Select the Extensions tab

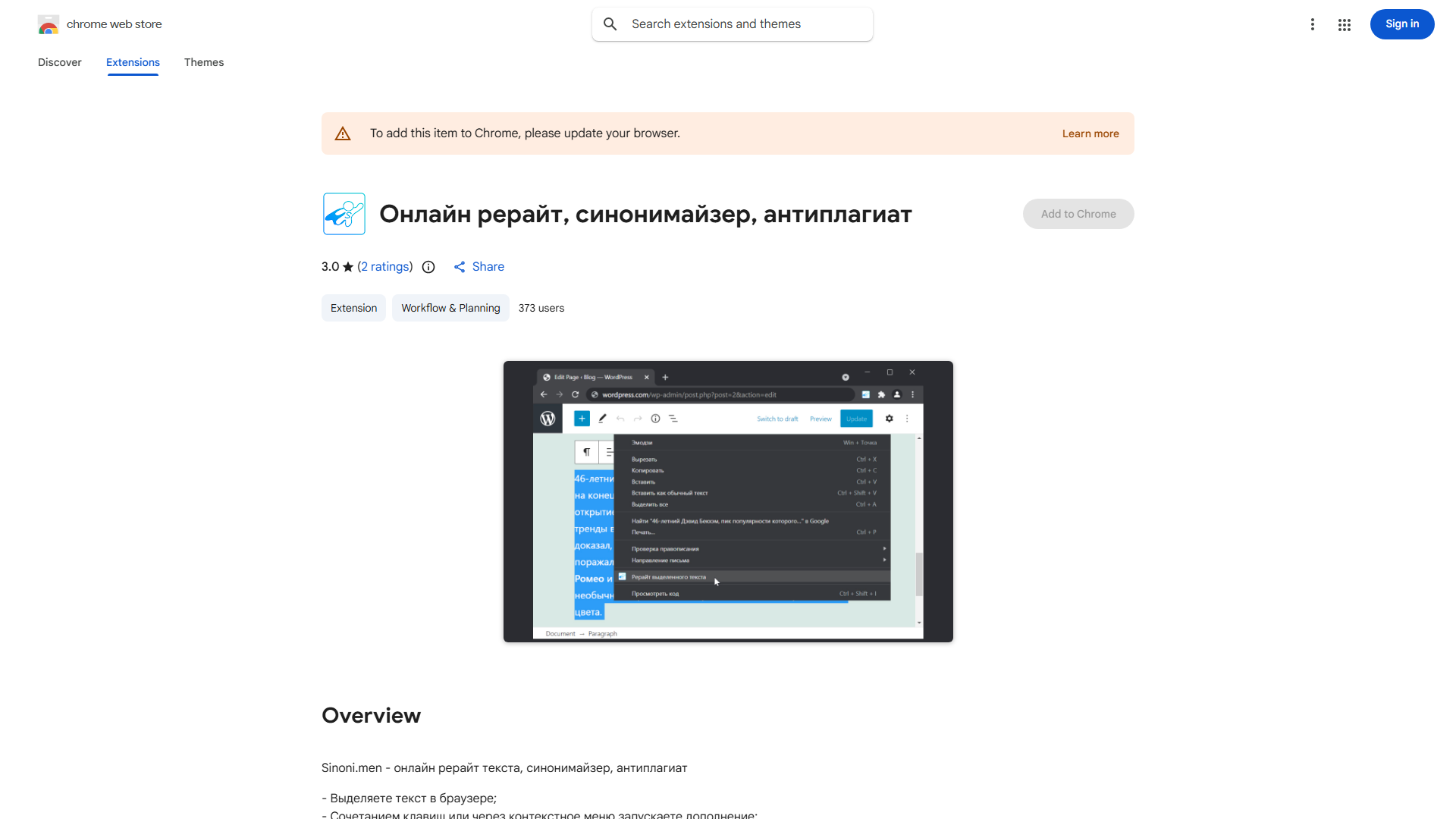[133, 62]
